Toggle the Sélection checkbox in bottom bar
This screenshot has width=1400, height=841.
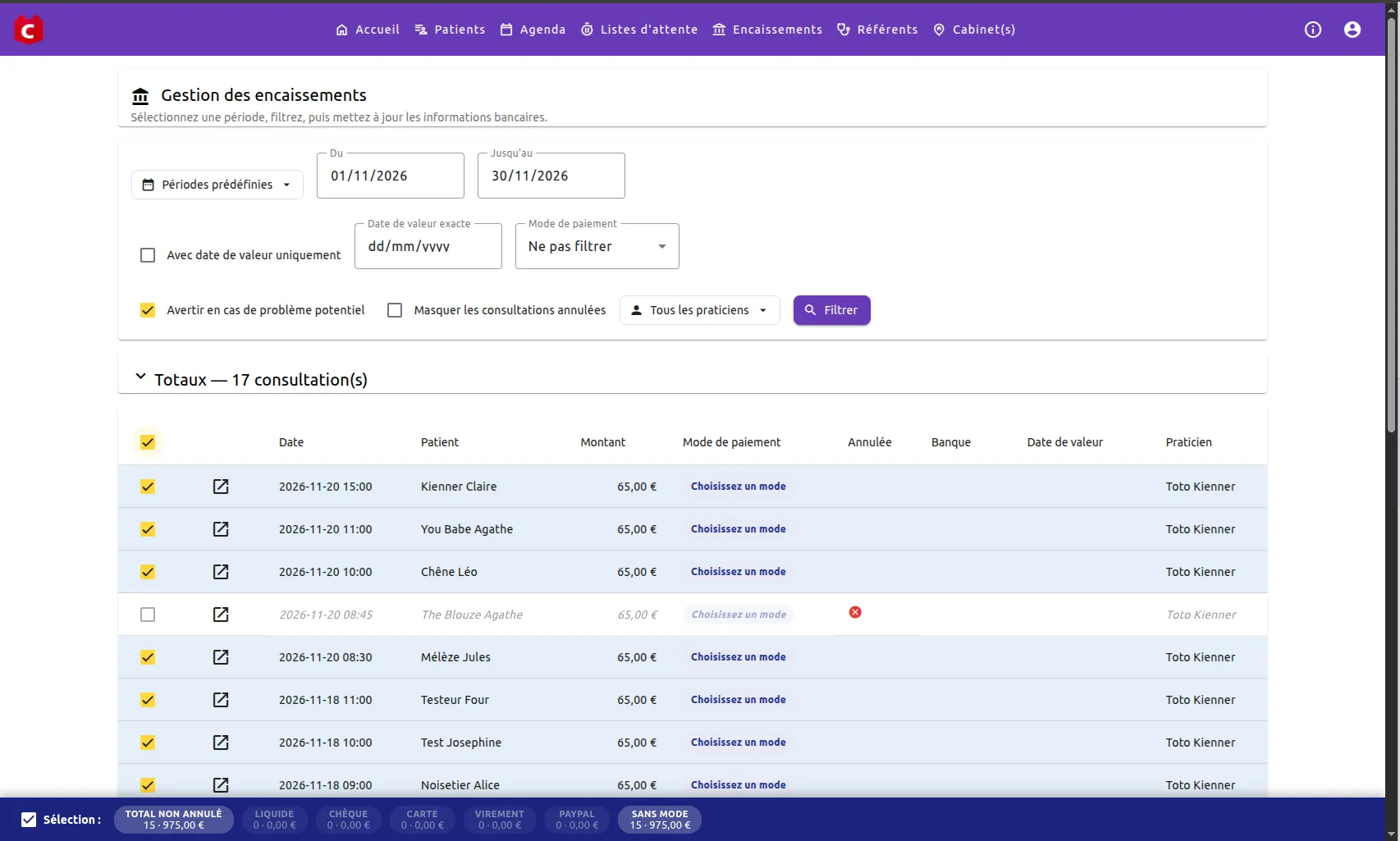(x=29, y=820)
